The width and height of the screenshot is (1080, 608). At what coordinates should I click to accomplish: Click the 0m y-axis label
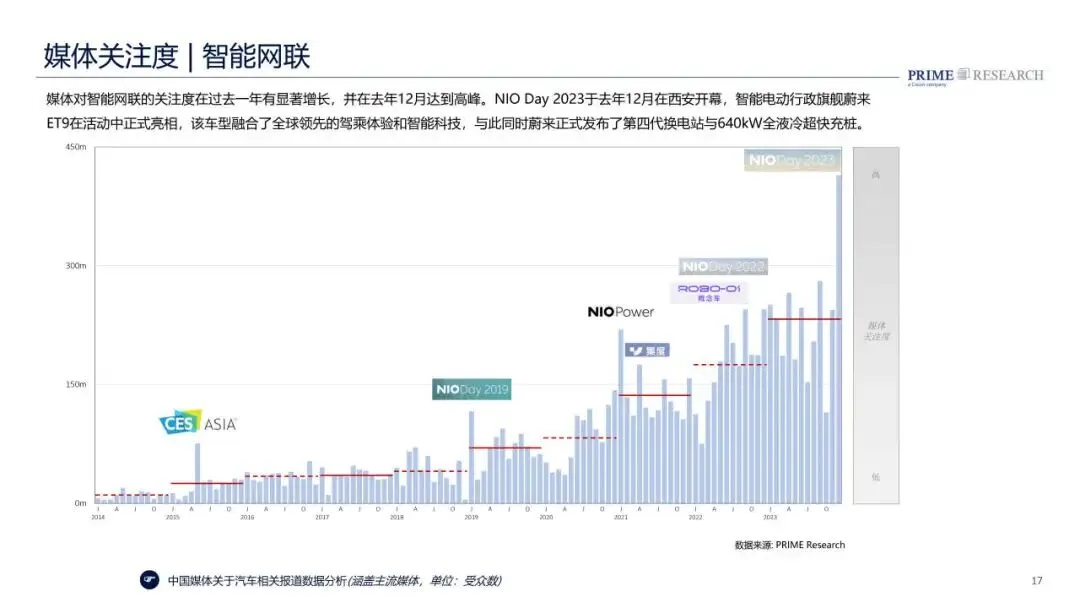click(81, 503)
